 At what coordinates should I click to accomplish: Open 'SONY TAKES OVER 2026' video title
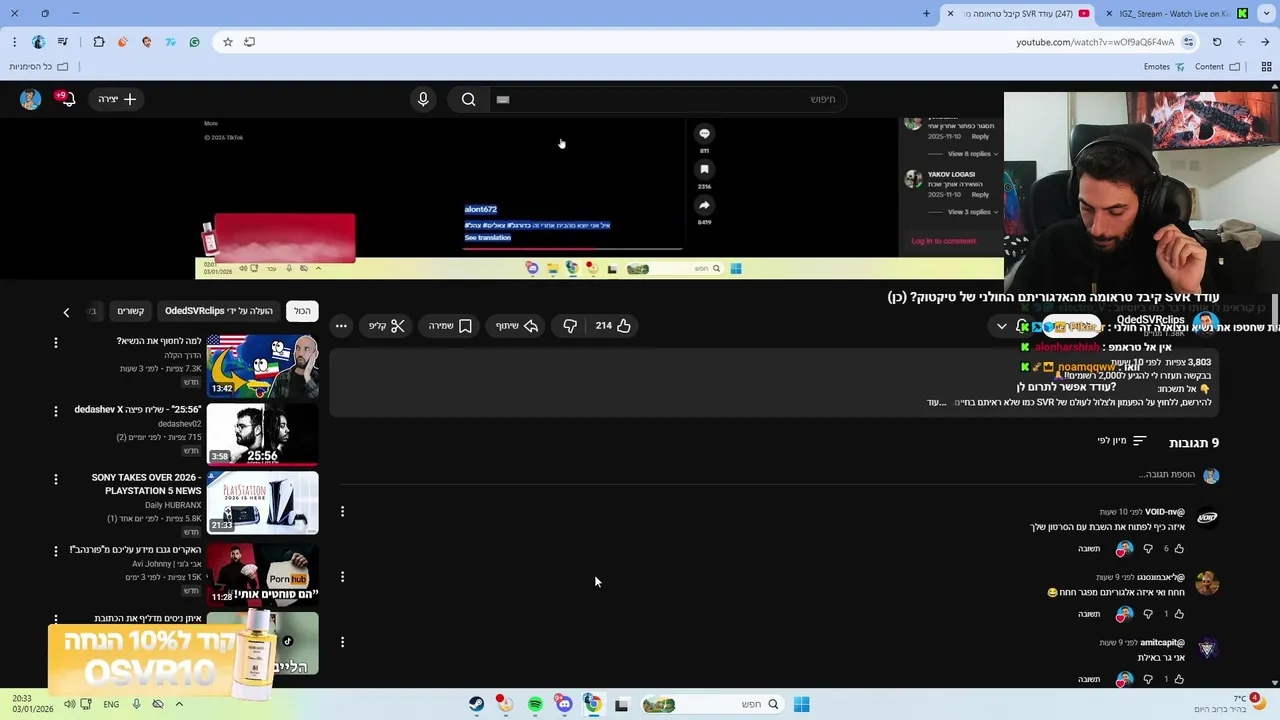point(147,484)
